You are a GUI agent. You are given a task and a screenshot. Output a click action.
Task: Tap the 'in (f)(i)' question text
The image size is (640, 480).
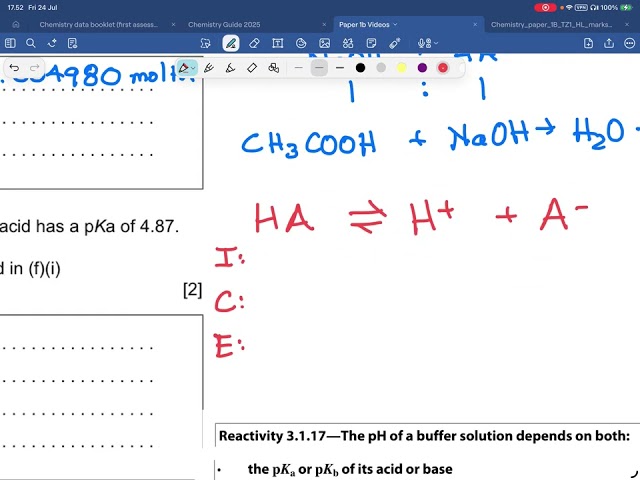(35, 269)
